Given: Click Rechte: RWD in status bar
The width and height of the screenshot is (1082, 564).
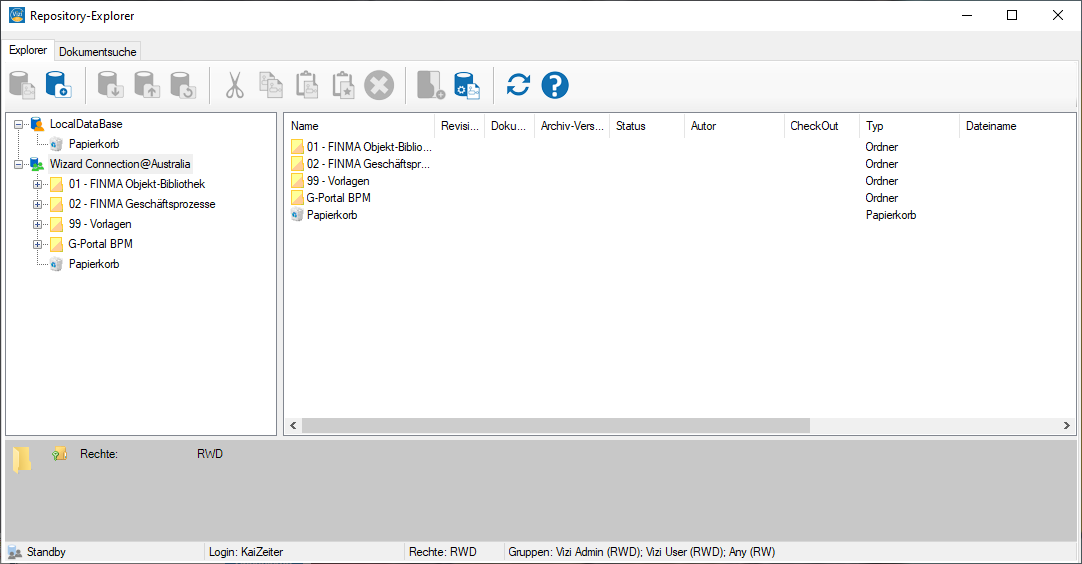Looking at the screenshot, I should click(x=443, y=552).
